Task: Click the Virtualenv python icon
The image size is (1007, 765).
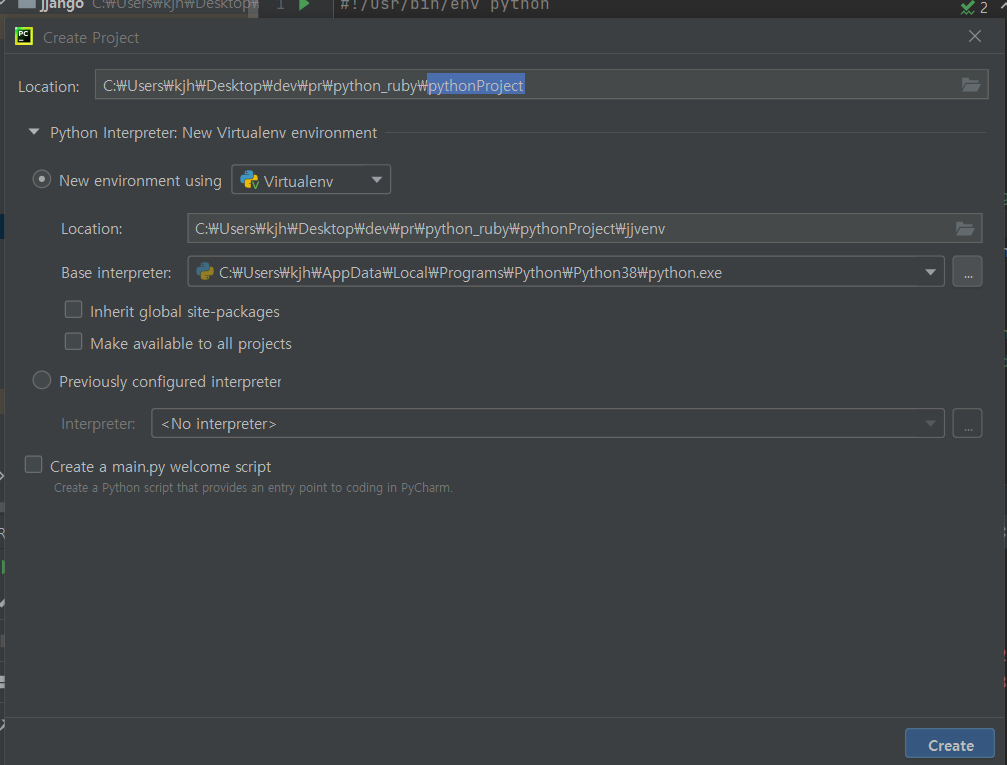Action: (249, 180)
